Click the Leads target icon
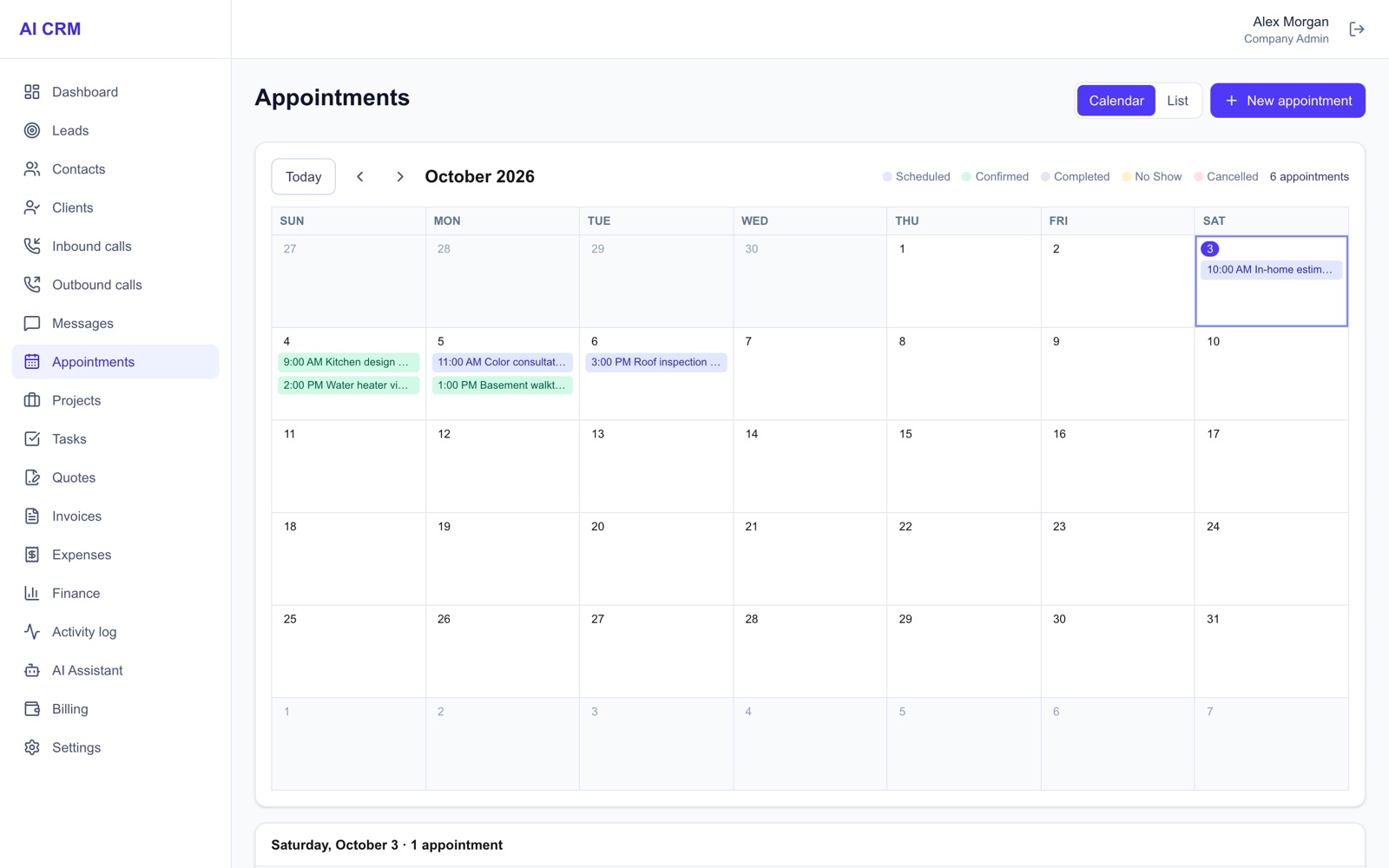1389x868 pixels. coord(32,130)
